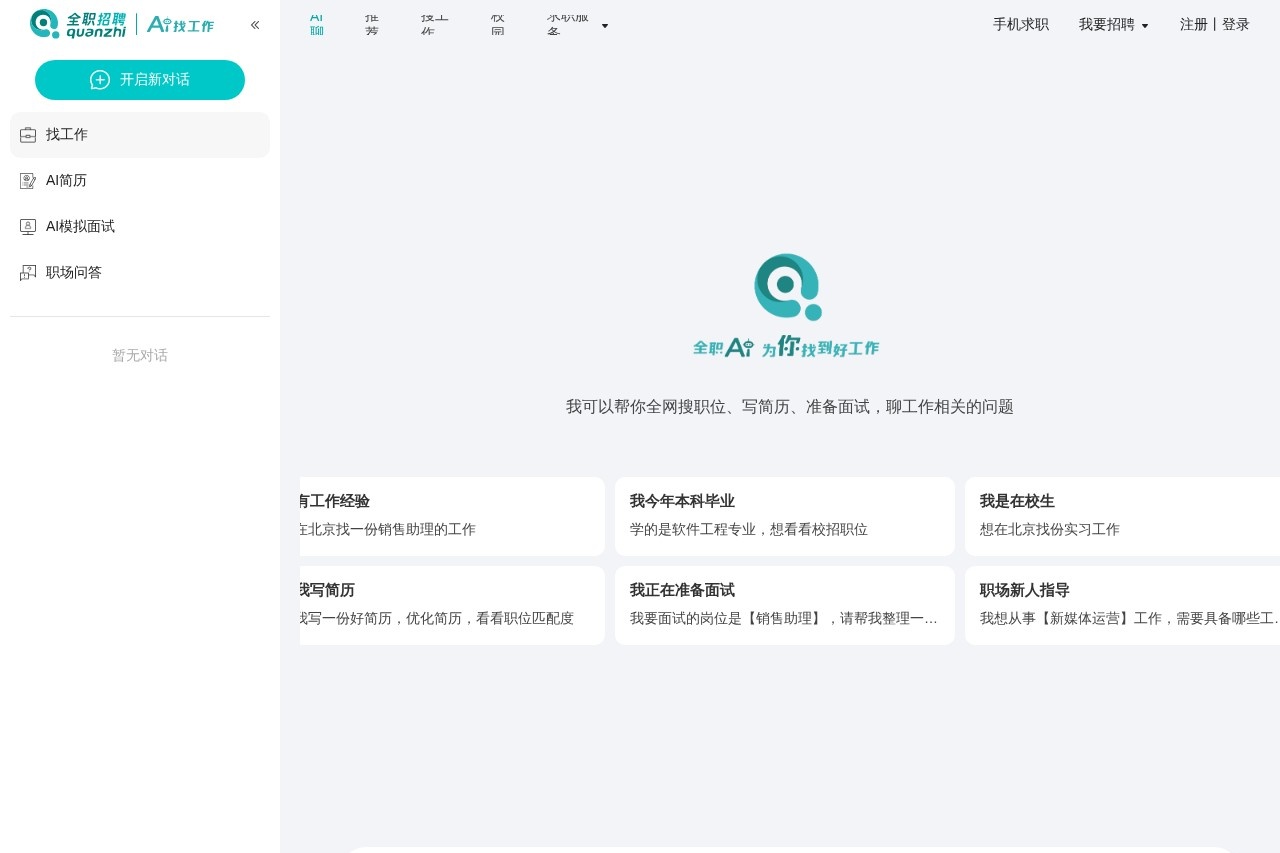Start a new conversation with 开启新对话

pos(140,80)
